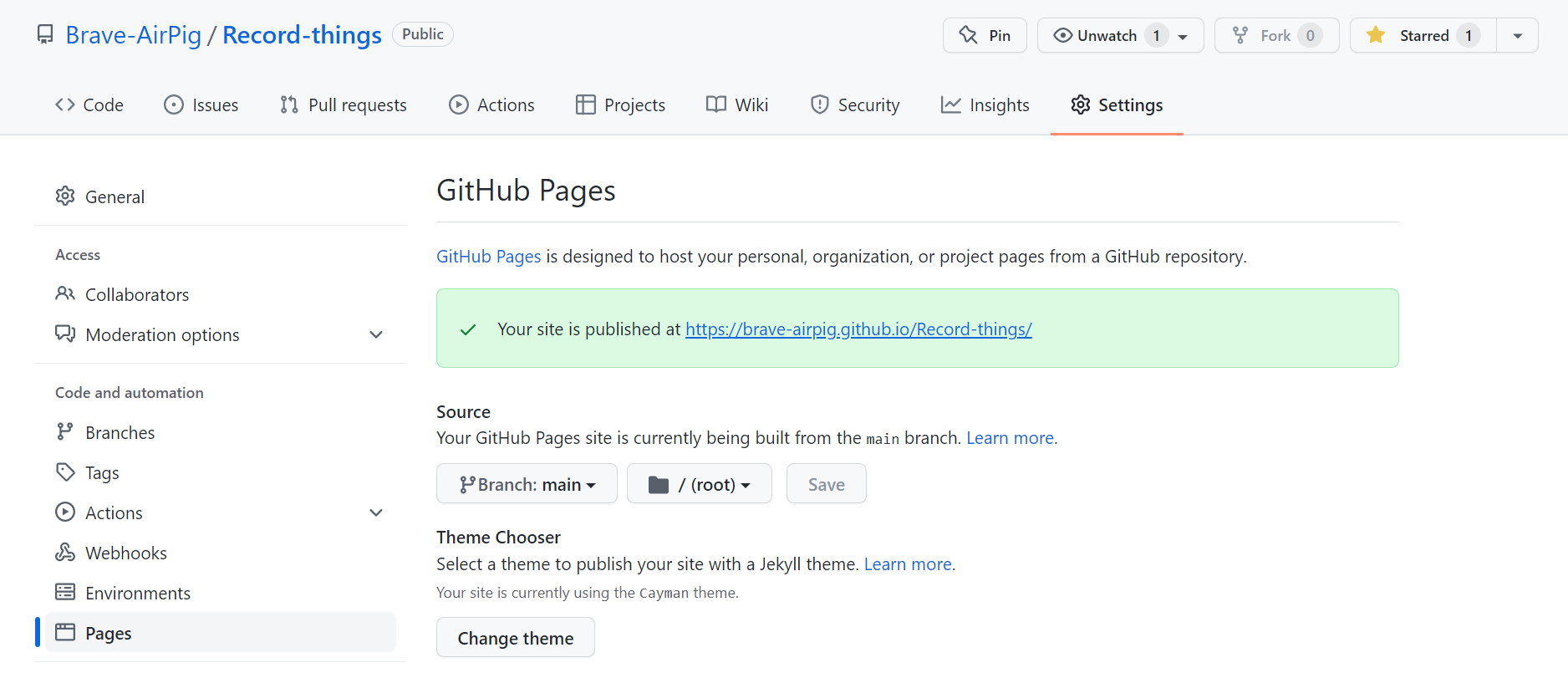Click the Save button

click(827, 484)
